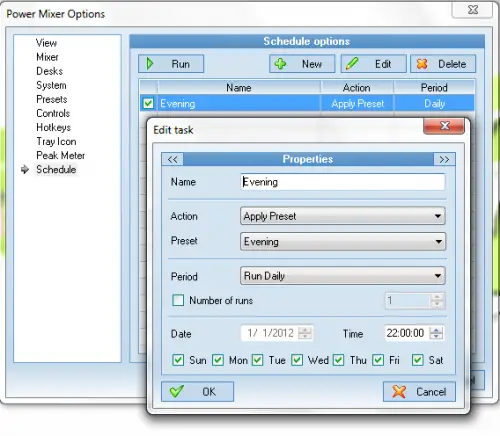500x436 pixels.
Task: Uncheck the Wed day checkbox
Action: [x=297, y=360]
